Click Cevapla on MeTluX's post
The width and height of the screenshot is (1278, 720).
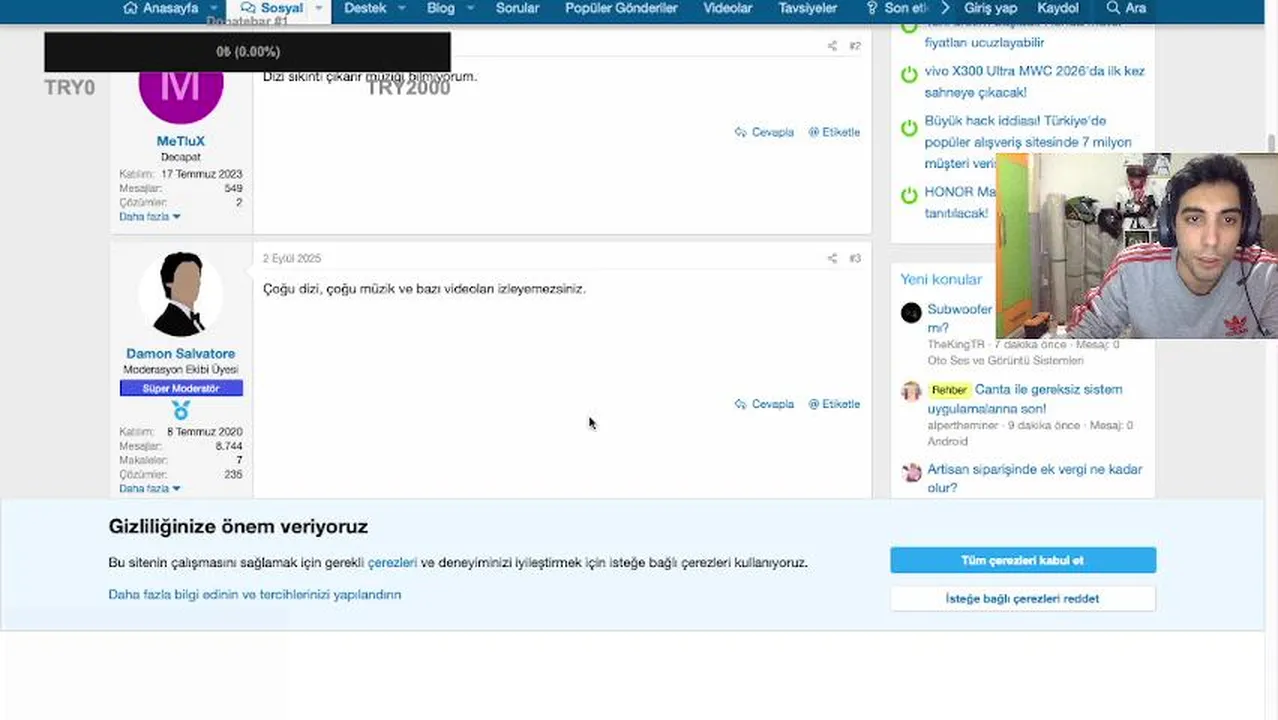pyautogui.click(x=764, y=132)
